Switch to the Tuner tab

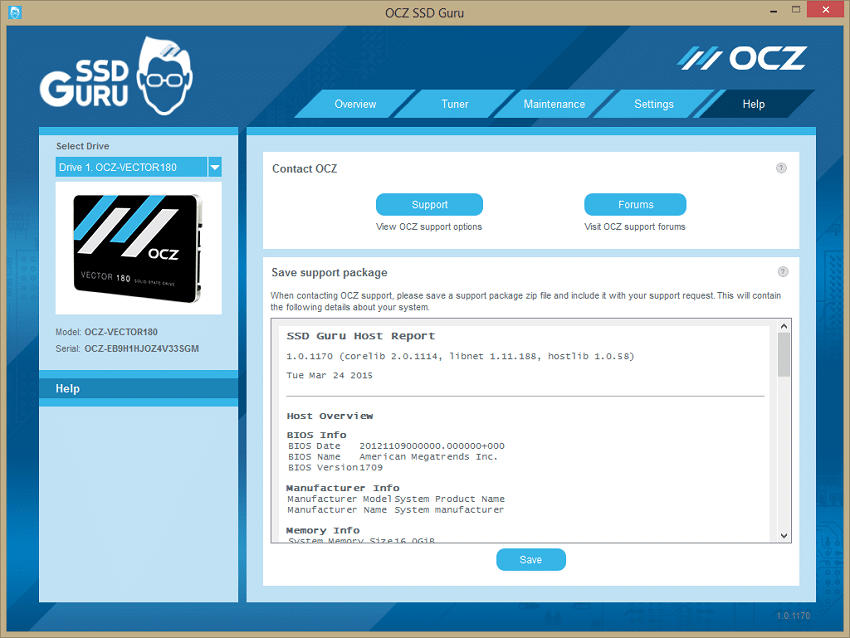pos(455,104)
